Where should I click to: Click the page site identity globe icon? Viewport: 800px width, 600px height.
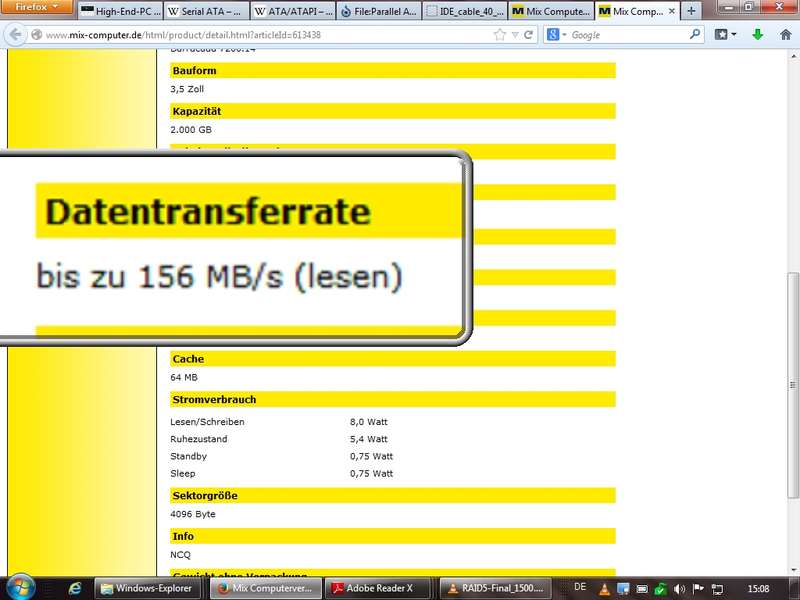click(36, 35)
